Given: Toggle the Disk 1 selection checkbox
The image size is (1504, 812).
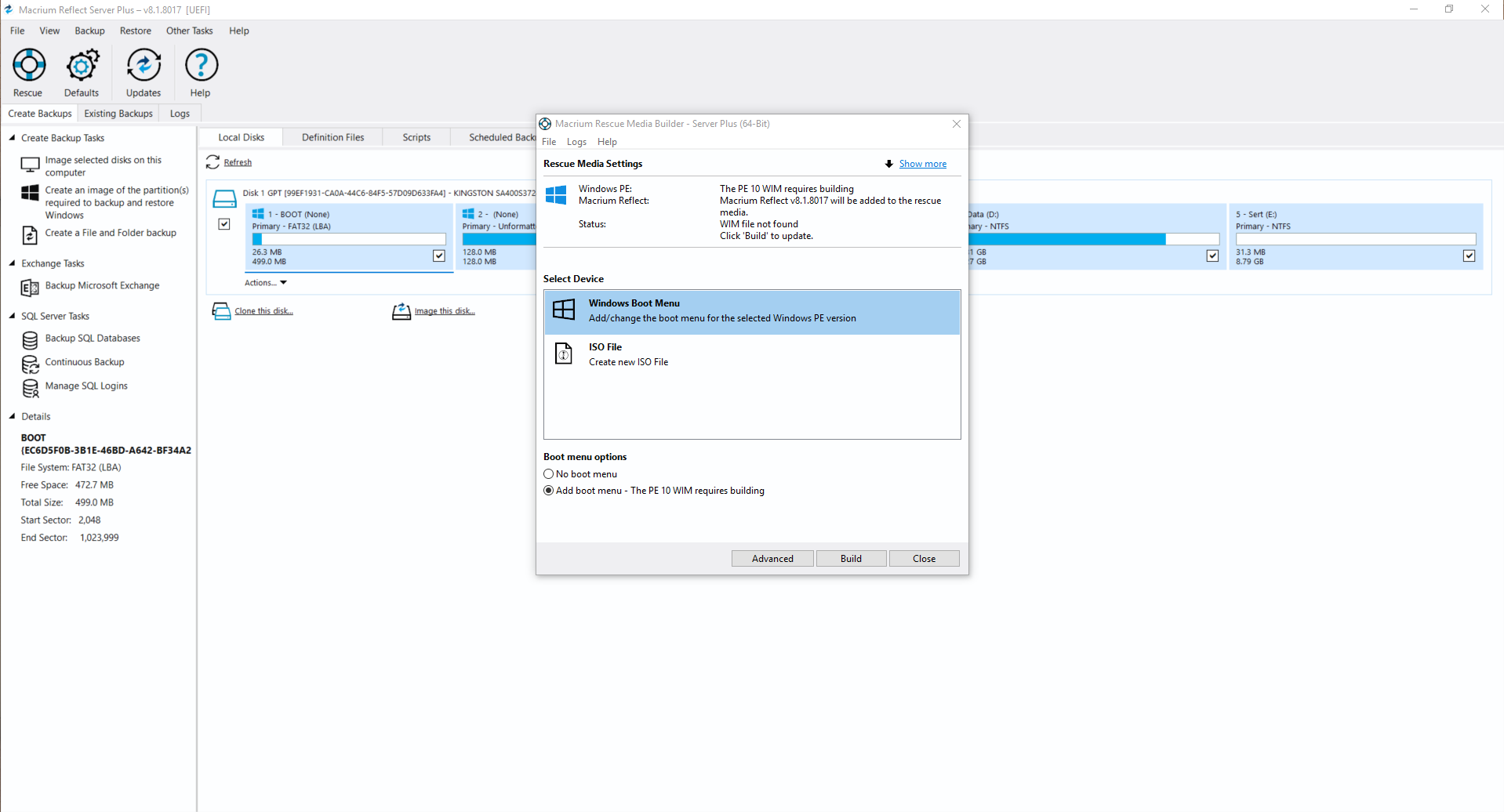Looking at the screenshot, I should 224,224.
